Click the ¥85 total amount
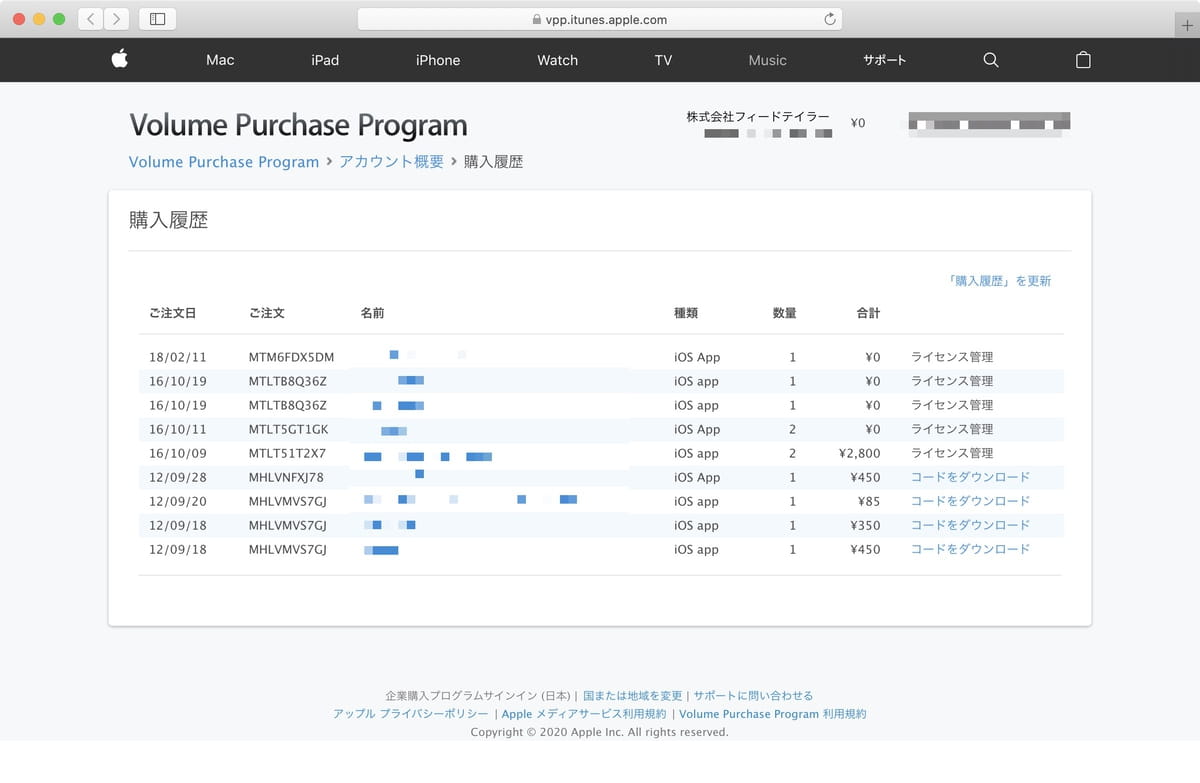 869,501
